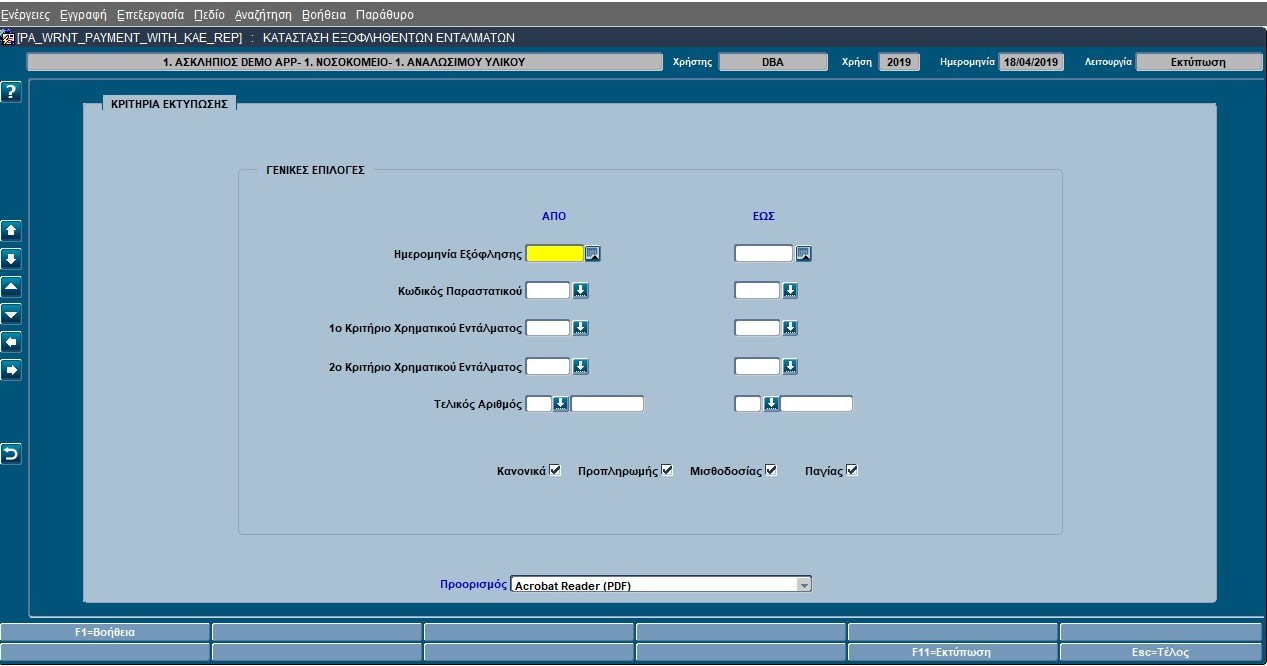Click the left arrow sidebar icon

[11, 342]
